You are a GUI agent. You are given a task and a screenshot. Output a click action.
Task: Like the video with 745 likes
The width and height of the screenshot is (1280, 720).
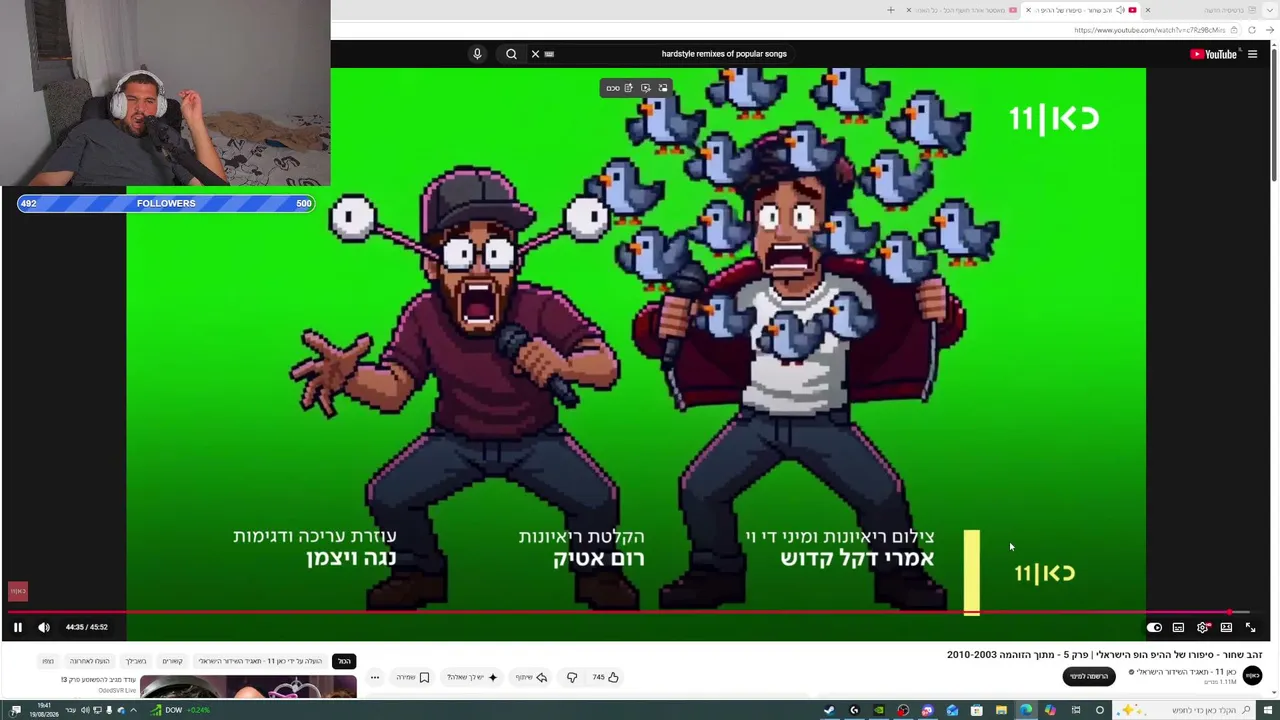point(605,677)
